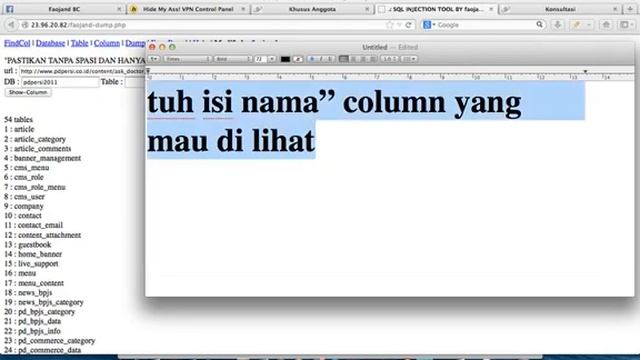Open the sidebar panel icon in browser toolbar
This screenshot has height=360, width=640.
tap(625, 25)
